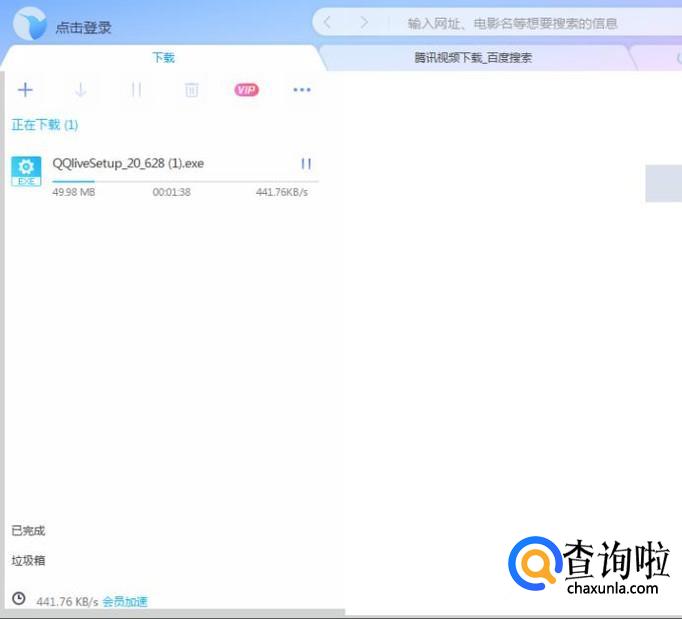Click the start download arrow icon
682x619 pixels.
pyautogui.click(x=81, y=90)
